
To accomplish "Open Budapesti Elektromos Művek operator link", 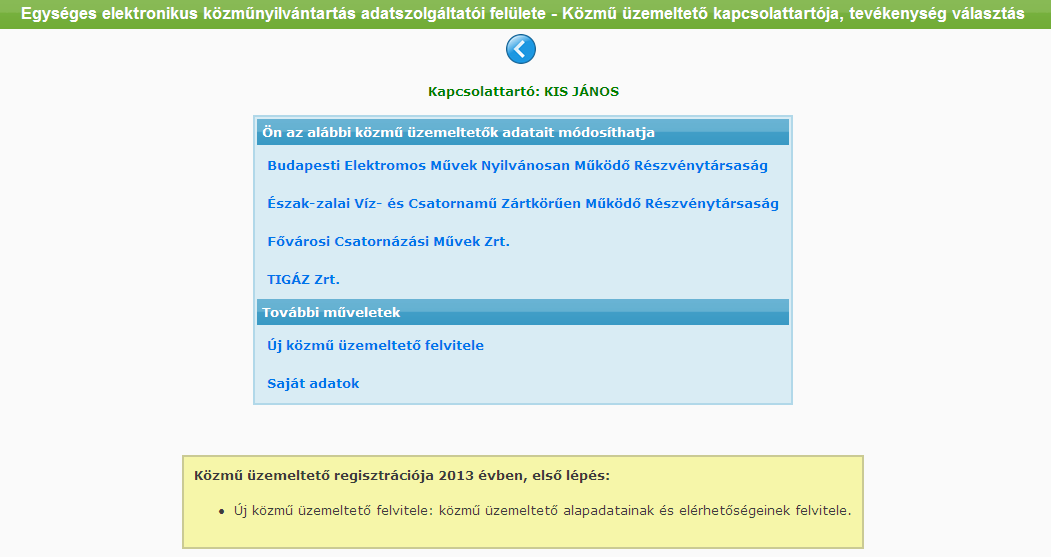I will tap(517, 166).
